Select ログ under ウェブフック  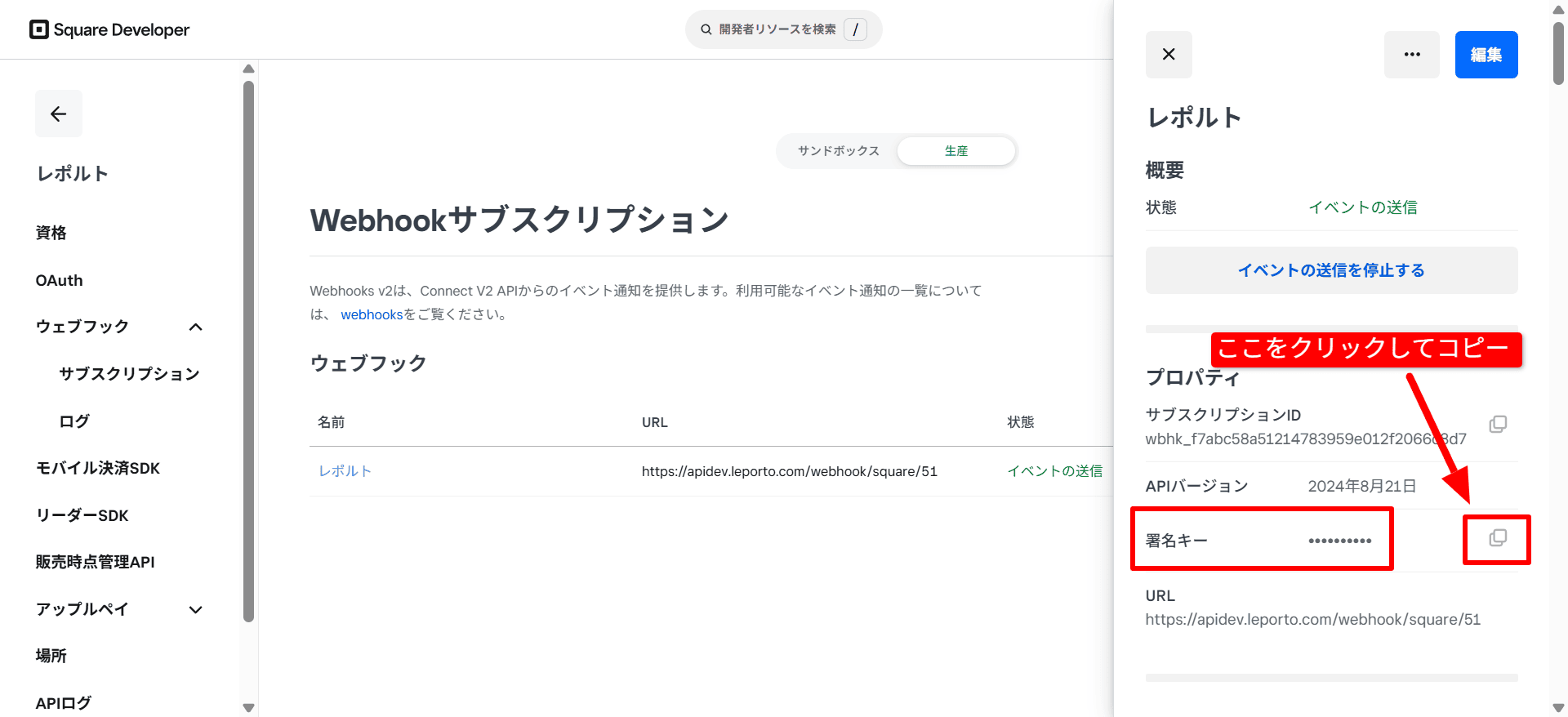pyautogui.click(x=74, y=421)
